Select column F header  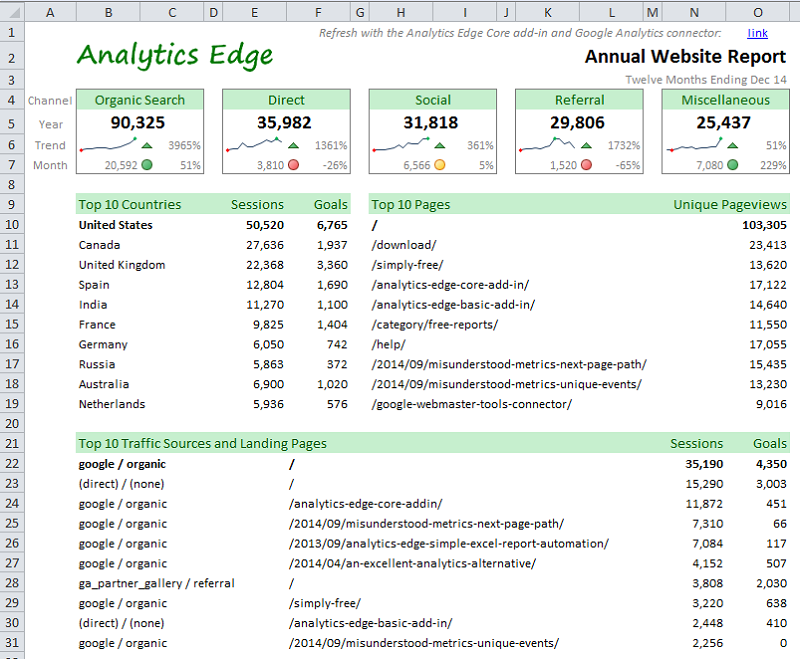pyautogui.click(x=318, y=12)
